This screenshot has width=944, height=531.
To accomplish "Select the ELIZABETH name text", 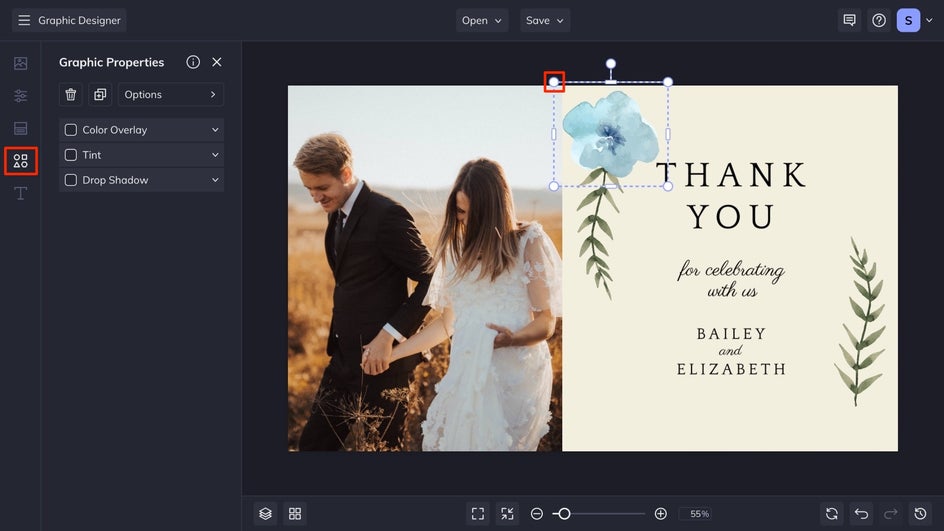I will (x=731, y=369).
